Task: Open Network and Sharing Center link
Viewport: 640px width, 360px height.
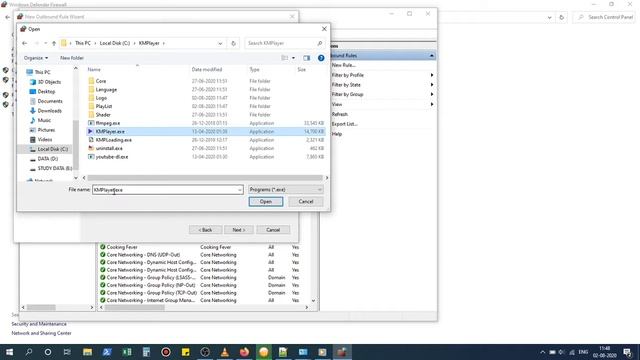Action: pyautogui.click(x=41, y=333)
